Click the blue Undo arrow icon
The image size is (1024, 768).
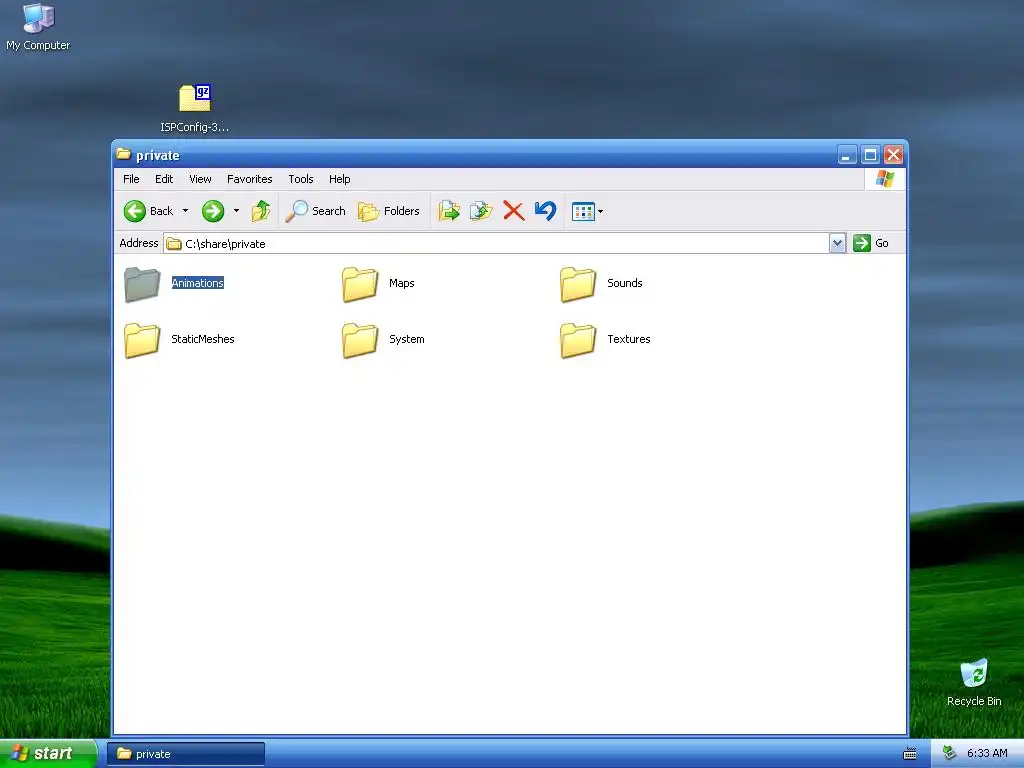[x=545, y=211]
